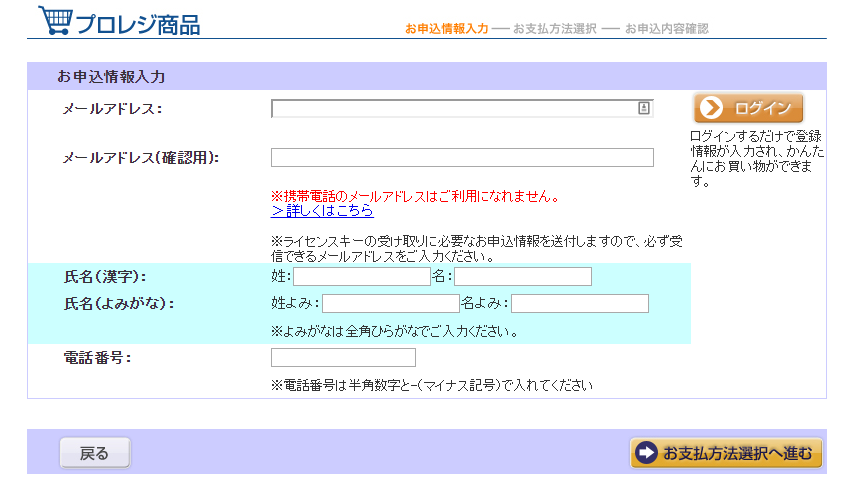Focus the 姓よみ reading field

click(391, 304)
